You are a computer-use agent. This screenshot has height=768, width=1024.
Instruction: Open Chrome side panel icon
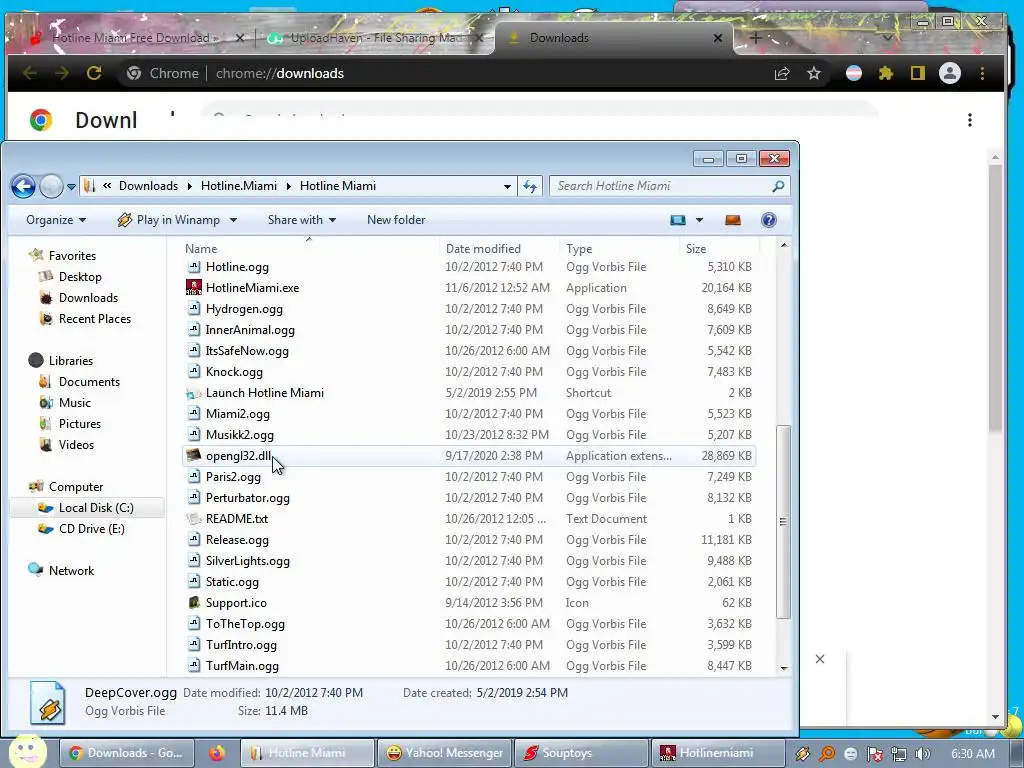click(x=918, y=73)
